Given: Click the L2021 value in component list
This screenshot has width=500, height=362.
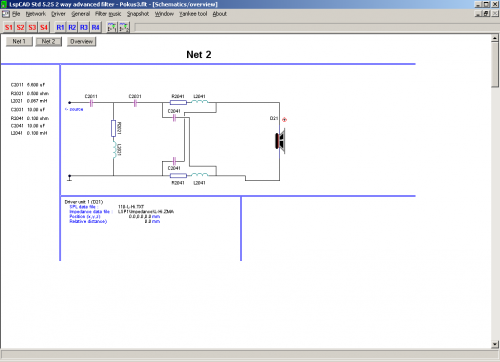Looking at the screenshot, I should click(x=37, y=101).
